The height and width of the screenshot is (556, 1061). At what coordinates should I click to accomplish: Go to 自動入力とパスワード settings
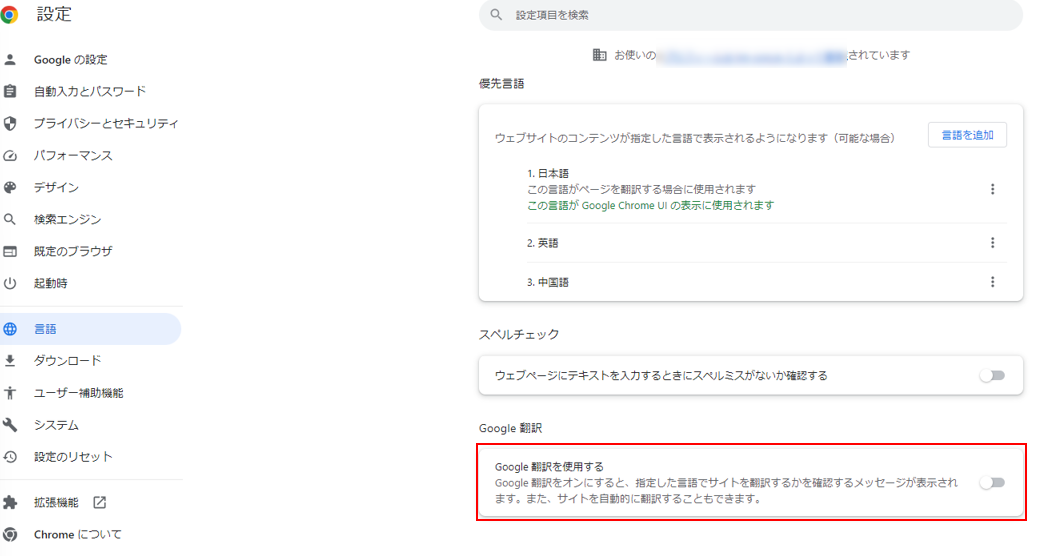coord(91,91)
